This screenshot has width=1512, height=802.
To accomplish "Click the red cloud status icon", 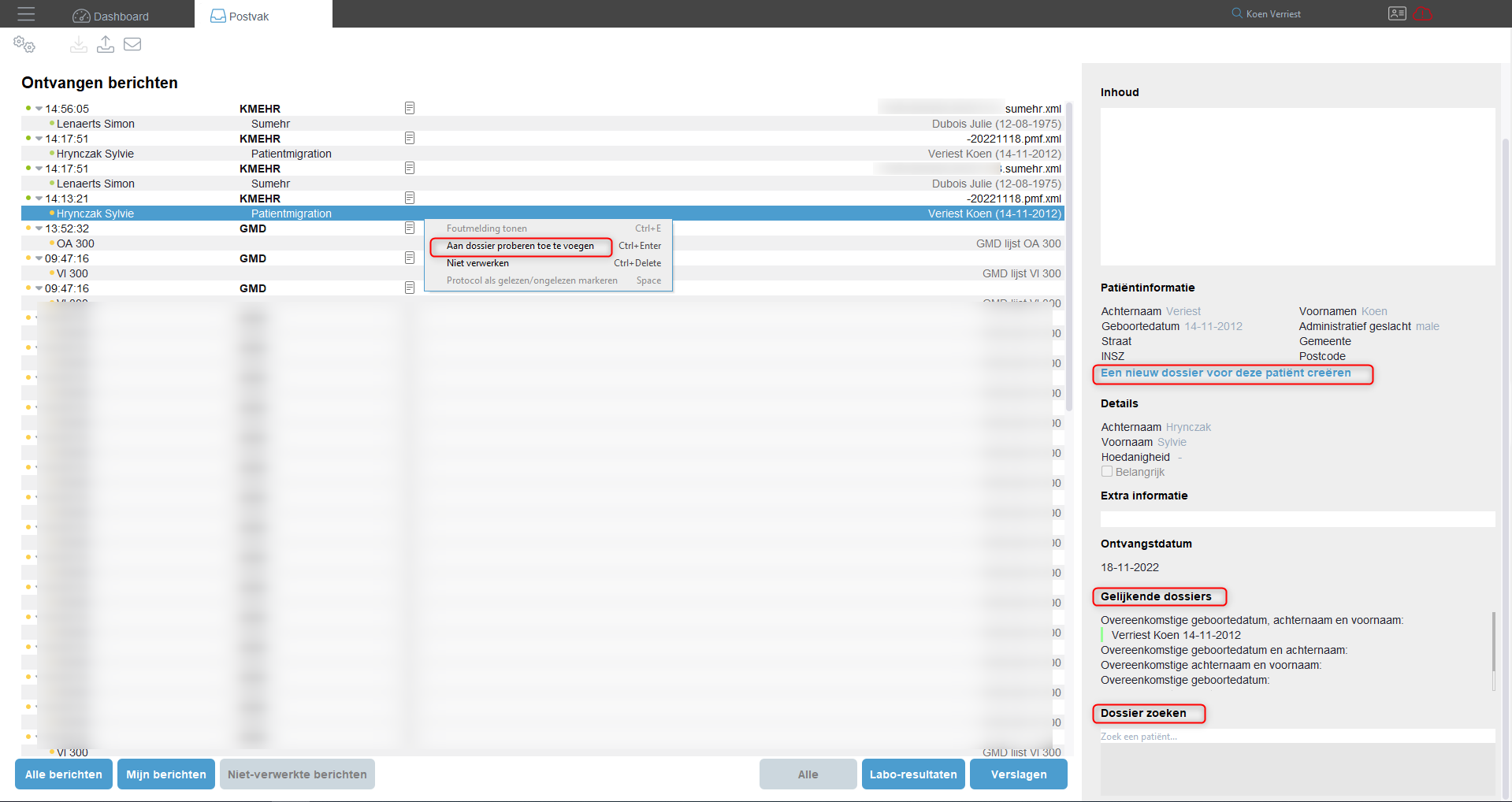I will [x=1423, y=13].
